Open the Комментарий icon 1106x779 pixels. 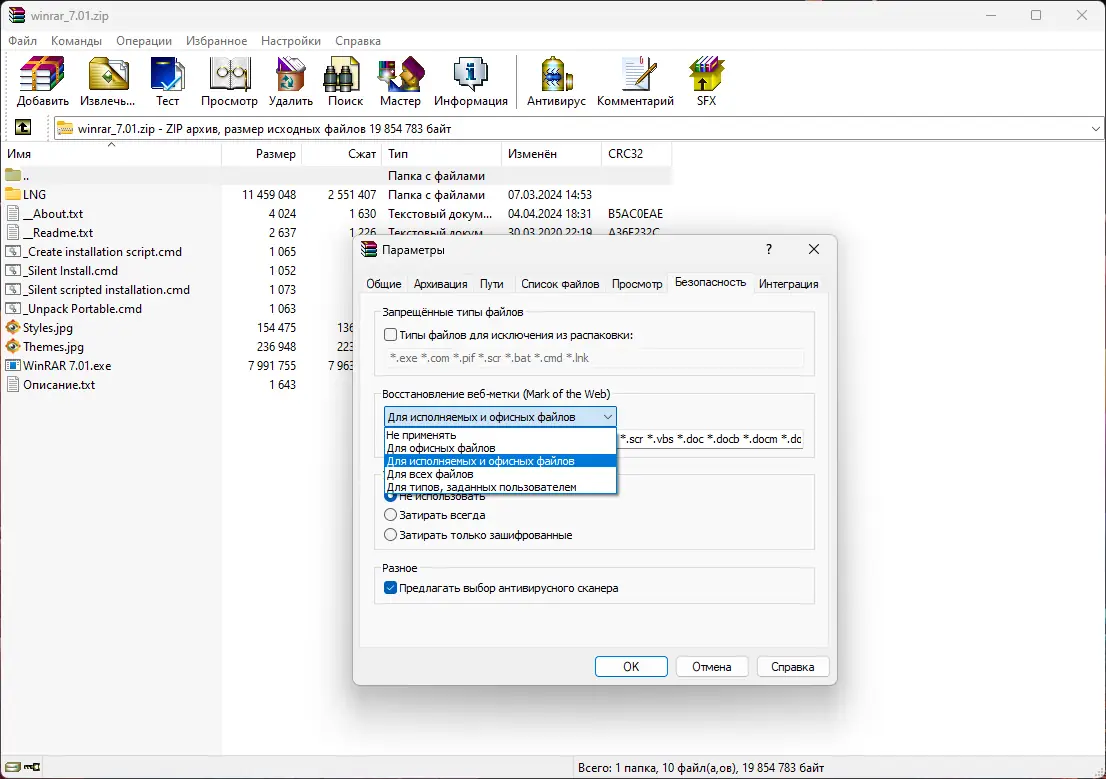(x=634, y=81)
